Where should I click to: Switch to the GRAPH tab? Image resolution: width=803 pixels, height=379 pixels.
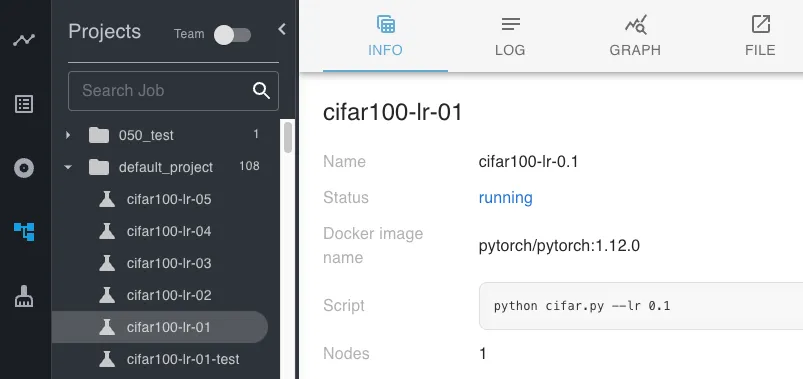[x=635, y=36]
